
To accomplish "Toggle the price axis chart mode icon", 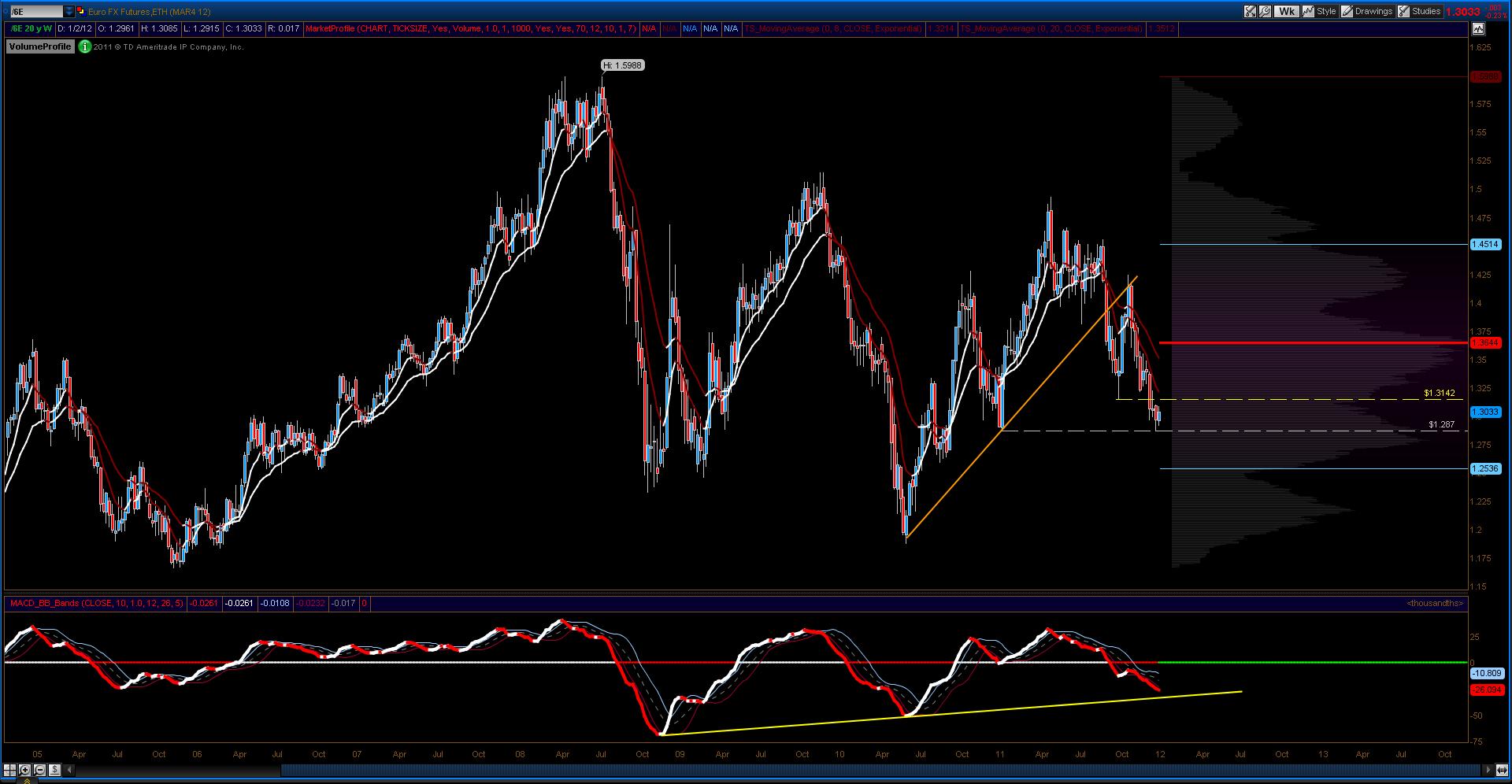I will tap(1478, 28).
